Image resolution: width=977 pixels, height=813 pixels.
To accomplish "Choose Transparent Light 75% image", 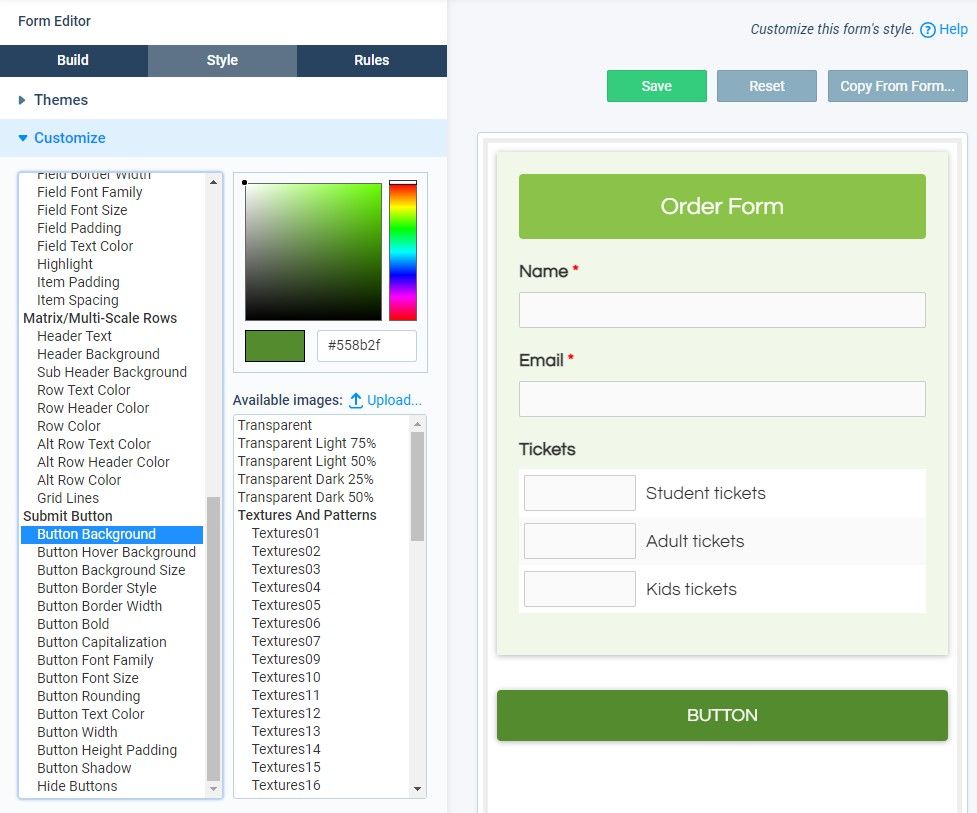I will pos(307,444).
